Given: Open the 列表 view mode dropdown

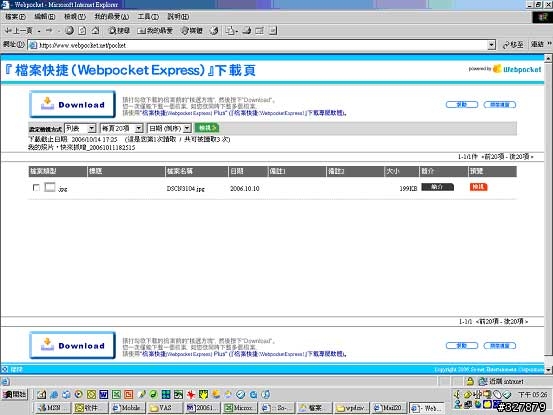Looking at the screenshot, I should [80, 128].
